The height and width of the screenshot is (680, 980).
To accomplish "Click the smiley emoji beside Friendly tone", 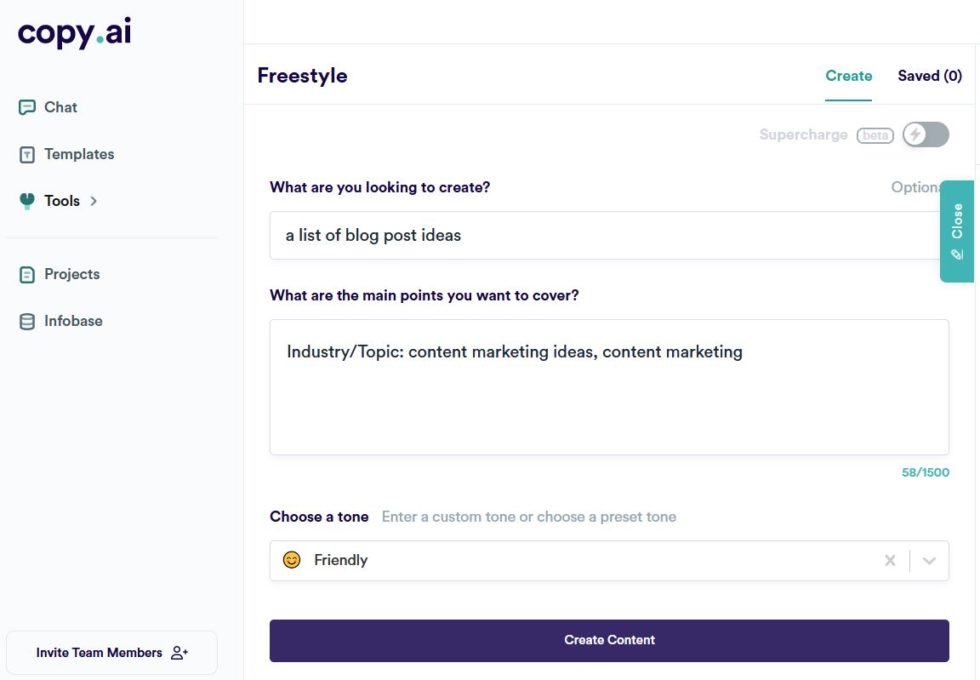I will coord(291,560).
